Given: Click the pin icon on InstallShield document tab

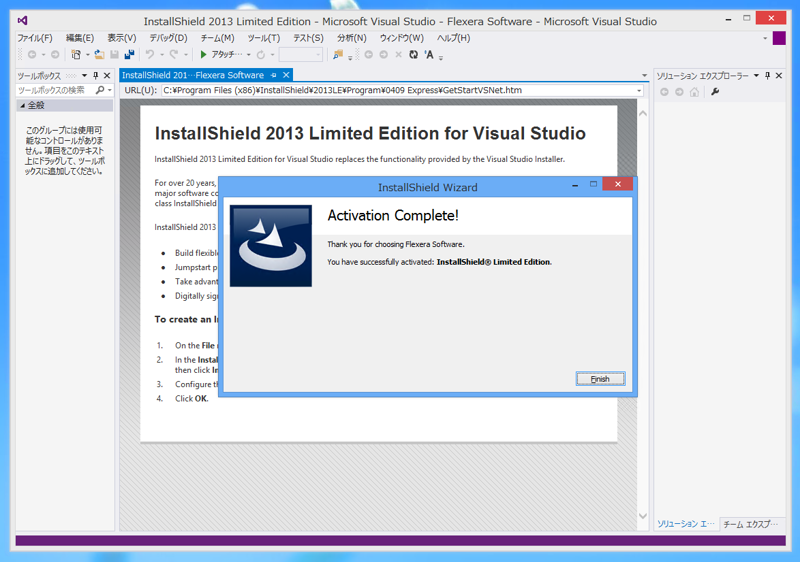Looking at the screenshot, I should pyautogui.click(x=273, y=75).
